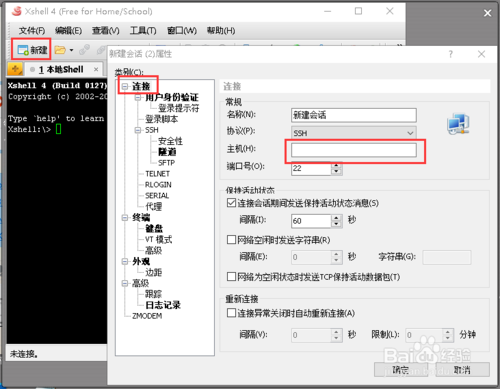Select SFTP tree item
Viewport: 500px width, 389px height.
click(x=166, y=163)
